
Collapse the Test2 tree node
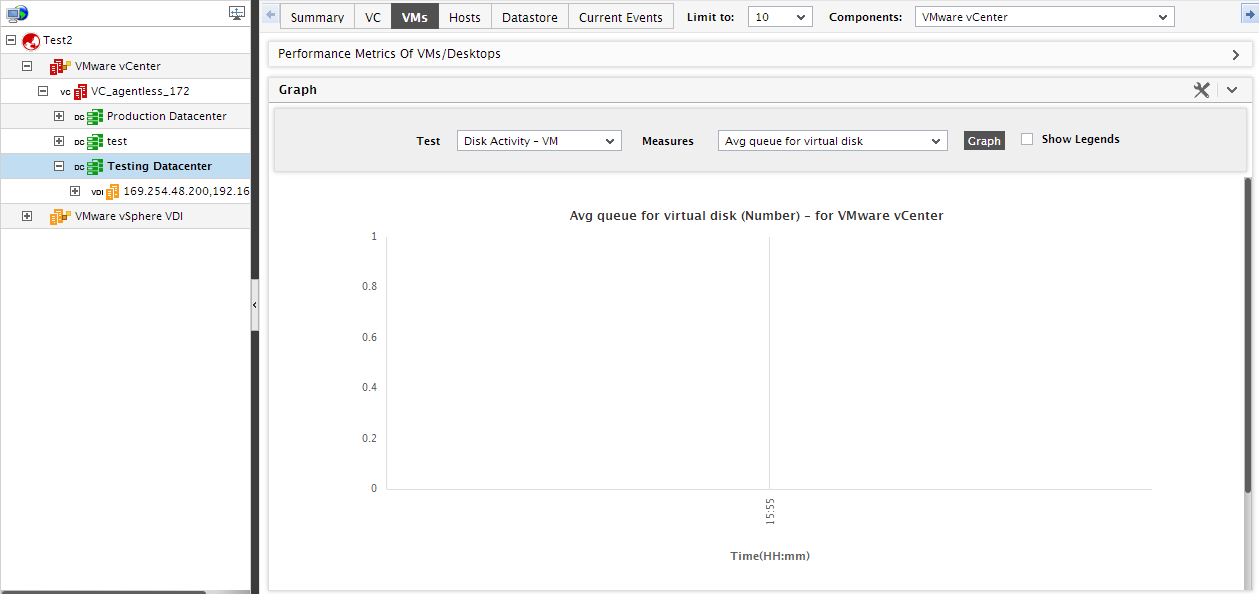pos(11,41)
